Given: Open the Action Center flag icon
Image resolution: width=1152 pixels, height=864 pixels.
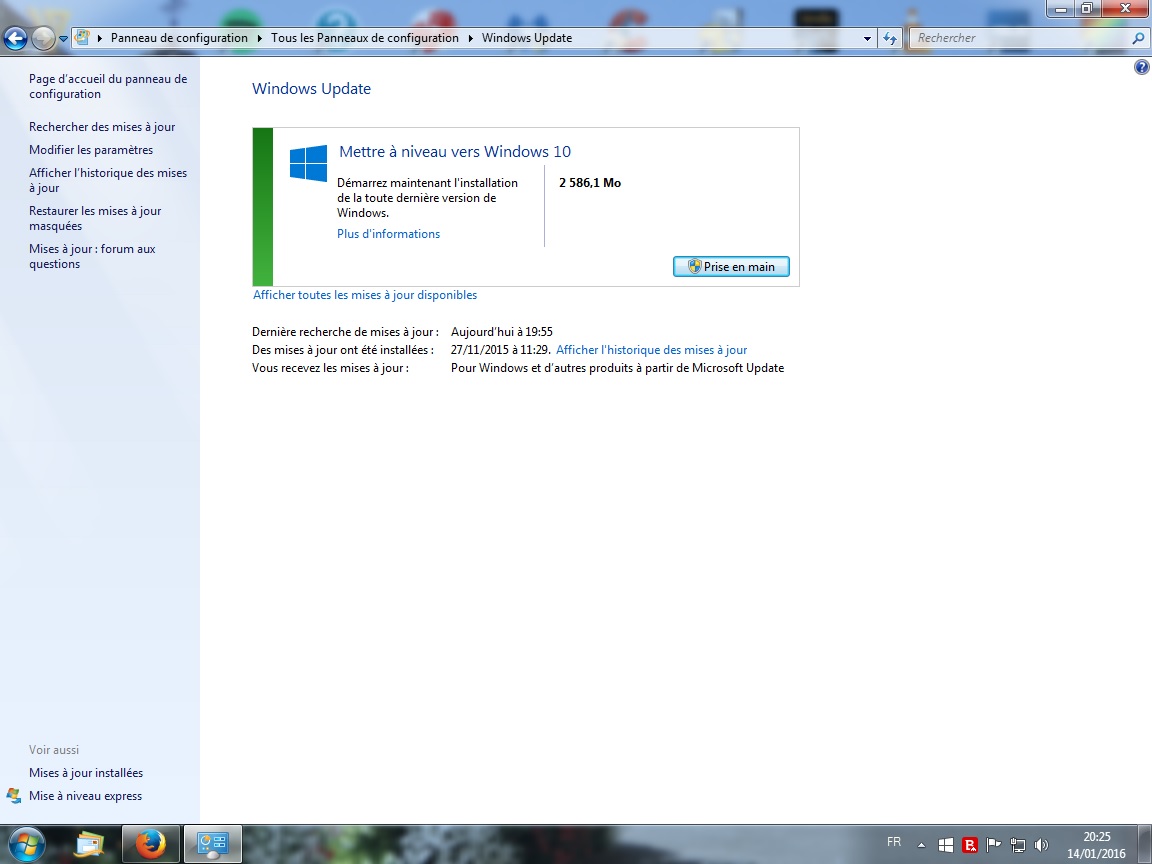Looking at the screenshot, I should (993, 845).
